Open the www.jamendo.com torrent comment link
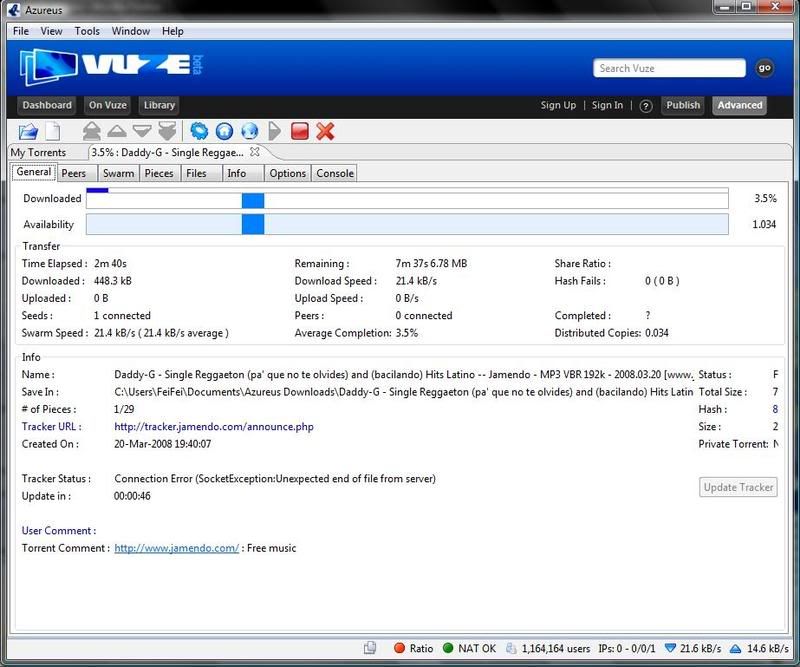800x667 pixels. tap(177, 548)
